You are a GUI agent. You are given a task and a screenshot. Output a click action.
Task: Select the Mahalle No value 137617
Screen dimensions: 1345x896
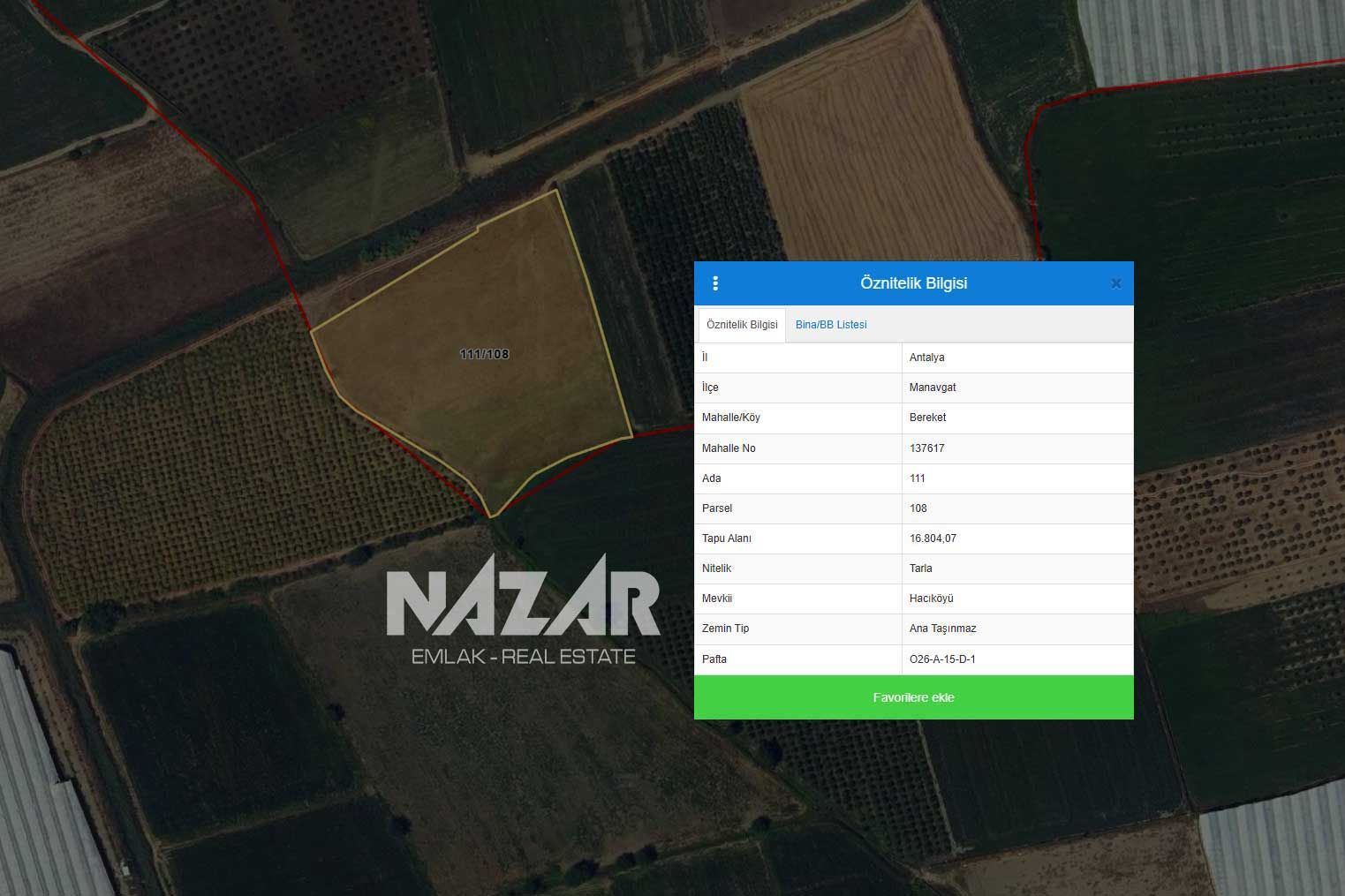(927, 448)
